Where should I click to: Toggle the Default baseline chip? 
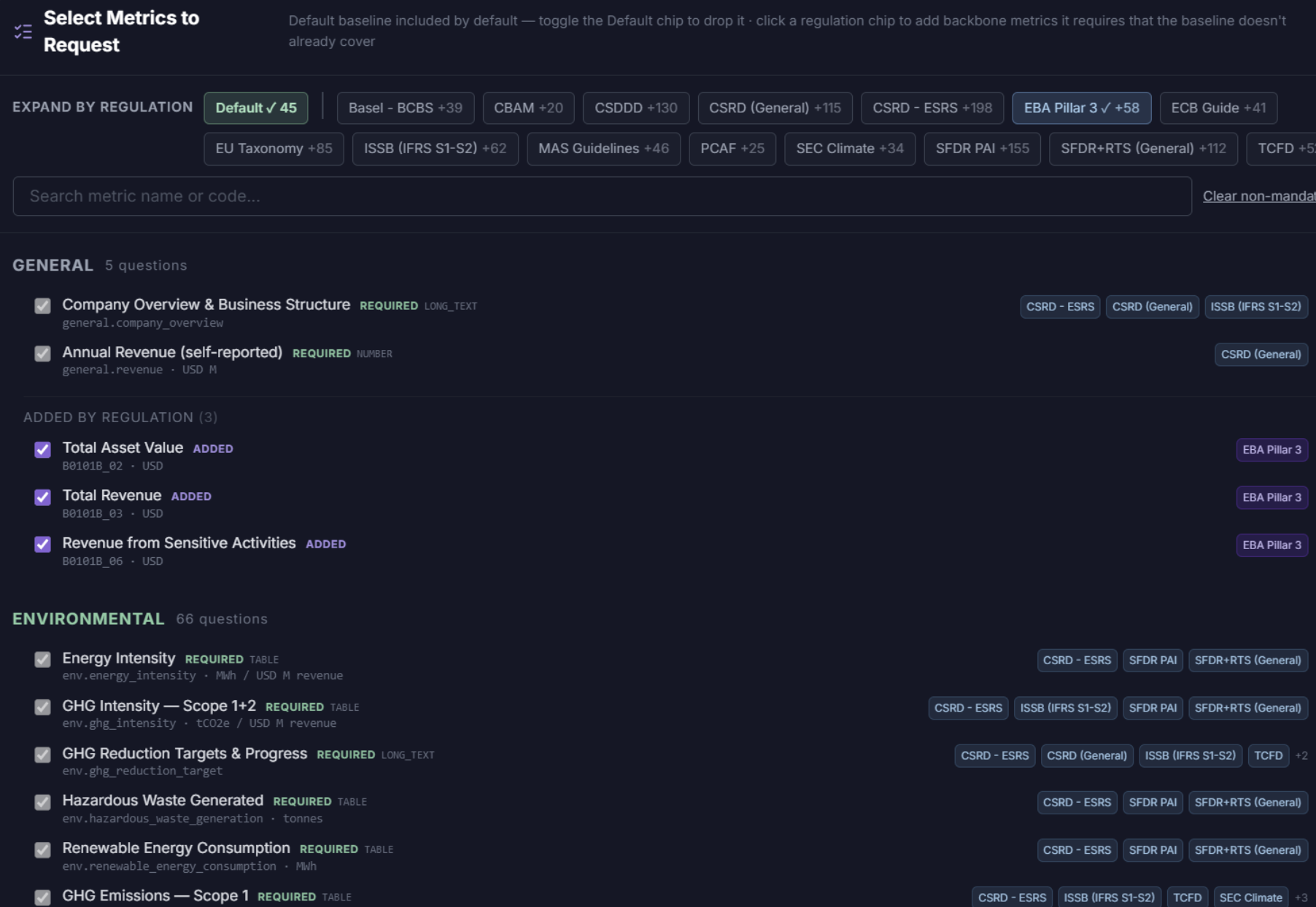[x=256, y=108]
